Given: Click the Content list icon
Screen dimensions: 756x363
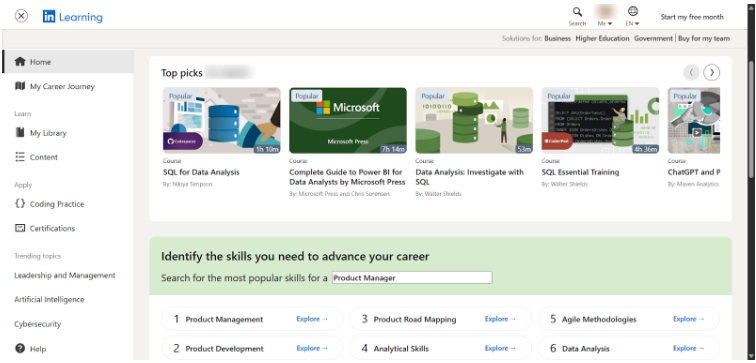Looking at the screenshot, I should [x=20, y=157].
